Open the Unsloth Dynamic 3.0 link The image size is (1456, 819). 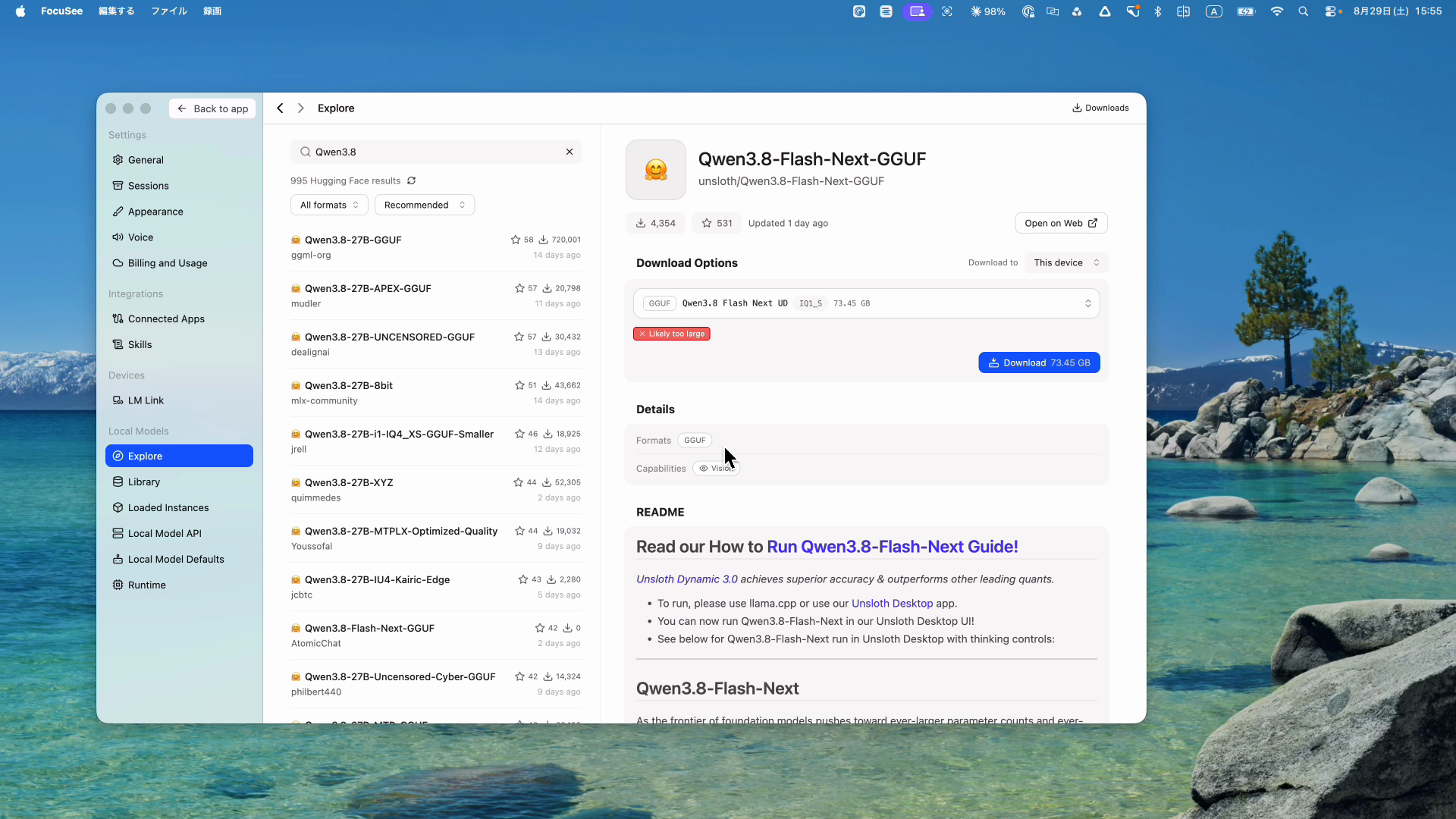tap(687, 579)
